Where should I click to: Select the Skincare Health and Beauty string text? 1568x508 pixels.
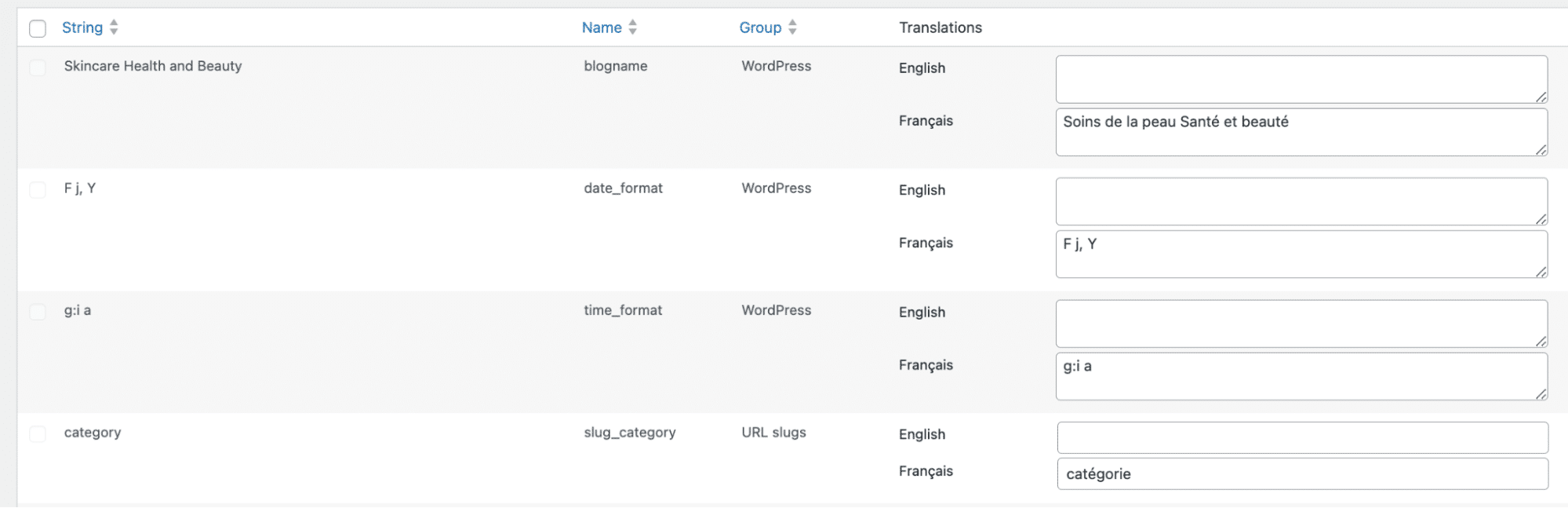153,66
